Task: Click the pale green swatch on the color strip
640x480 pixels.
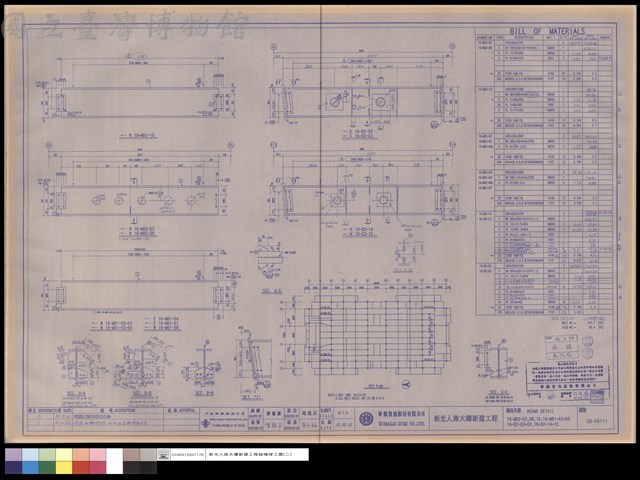Action: pos(47,455)
